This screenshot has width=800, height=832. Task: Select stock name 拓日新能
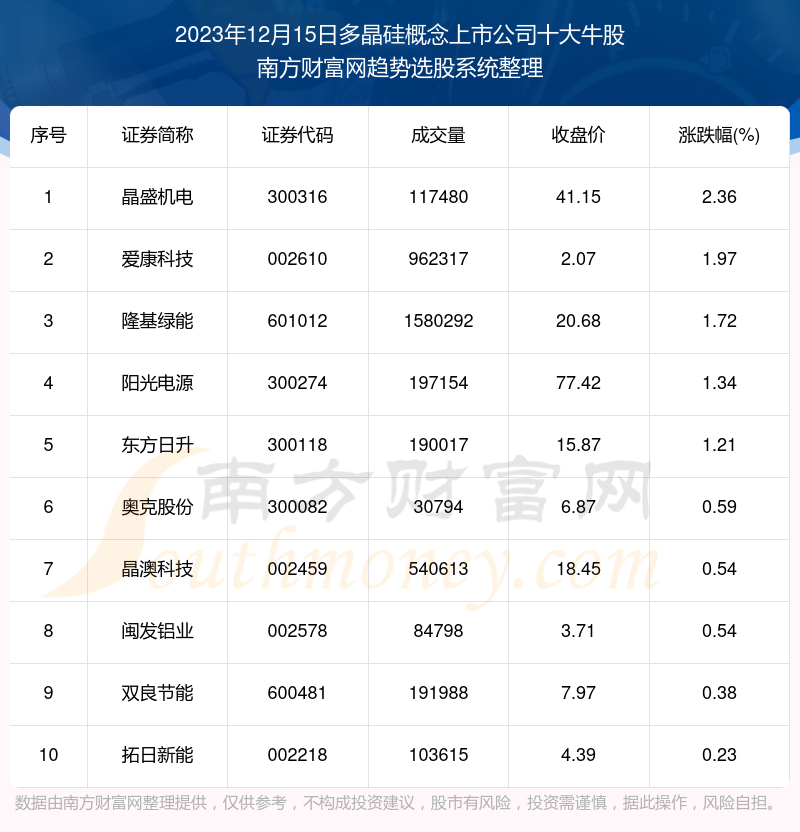tap(157, 755)
